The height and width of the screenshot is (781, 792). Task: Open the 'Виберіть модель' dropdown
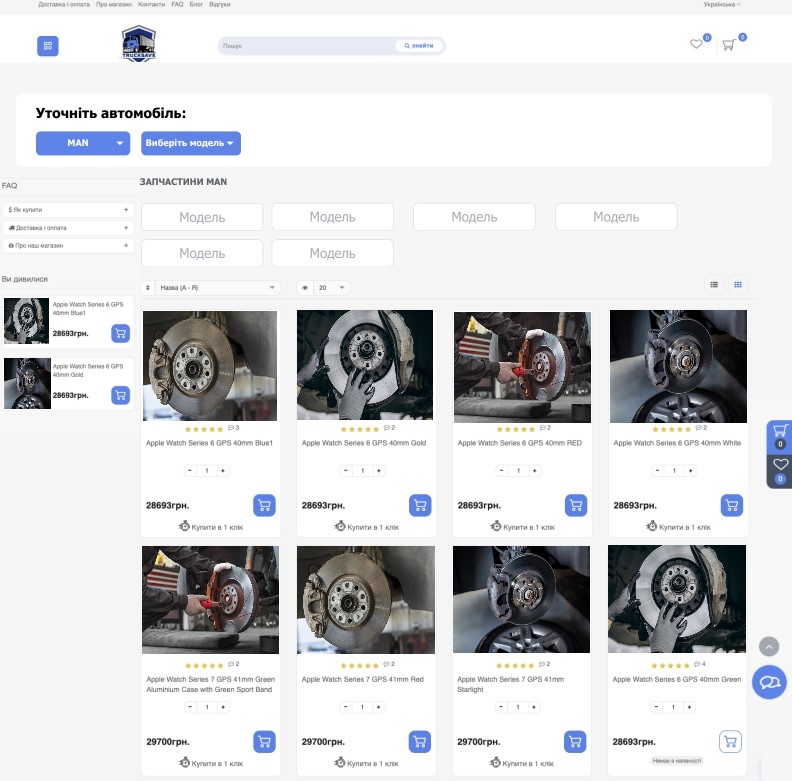click(x=190, y=143)
